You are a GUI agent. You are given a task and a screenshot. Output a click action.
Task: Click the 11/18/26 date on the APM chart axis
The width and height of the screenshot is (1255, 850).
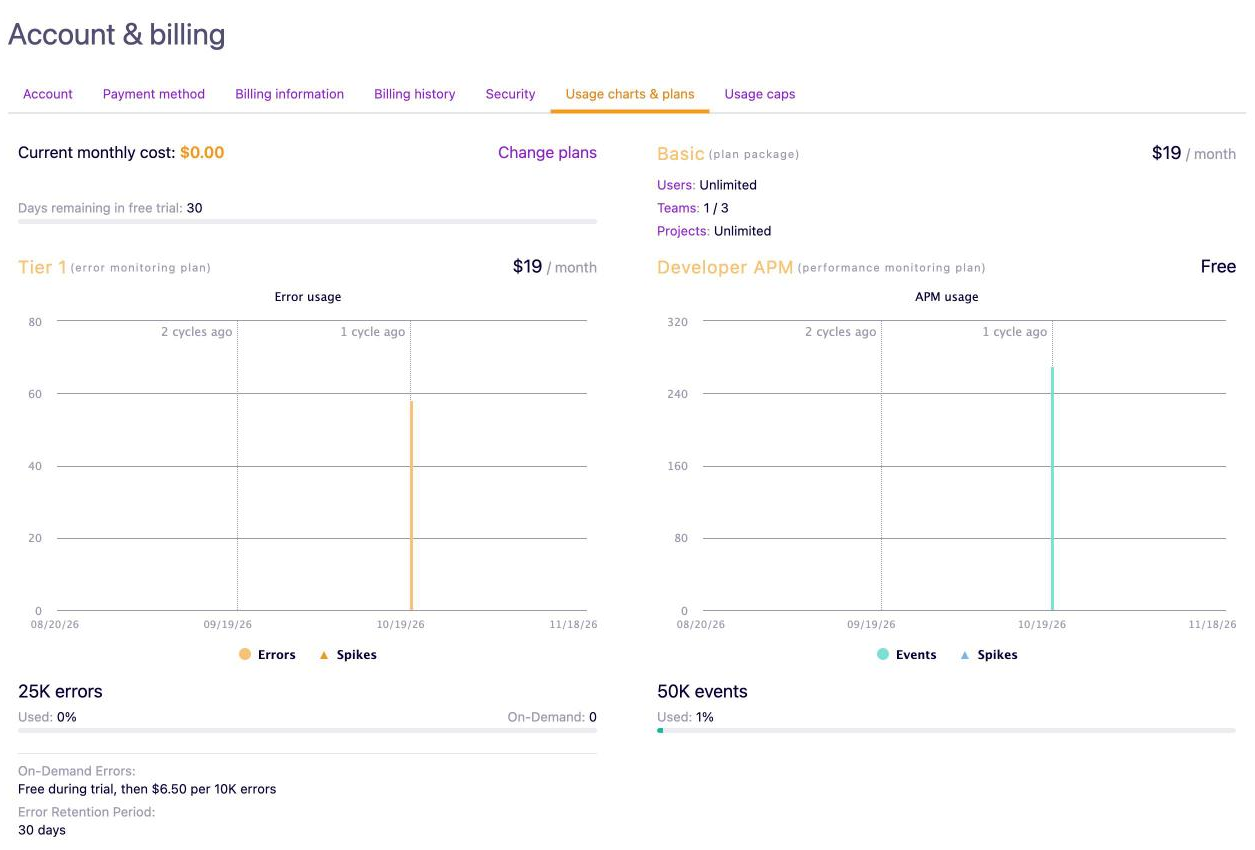click(x=1212, y=625)
